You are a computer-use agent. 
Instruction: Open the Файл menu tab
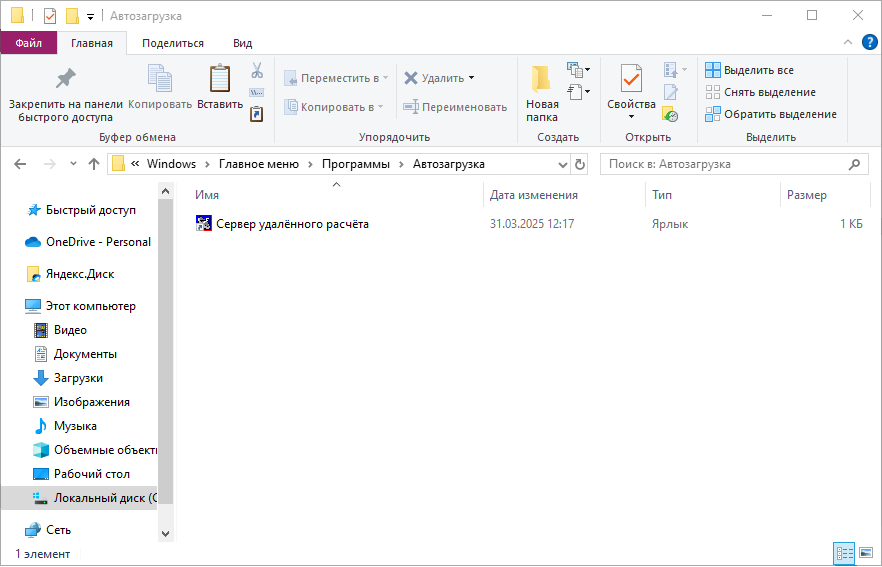[x=28, y=43]
